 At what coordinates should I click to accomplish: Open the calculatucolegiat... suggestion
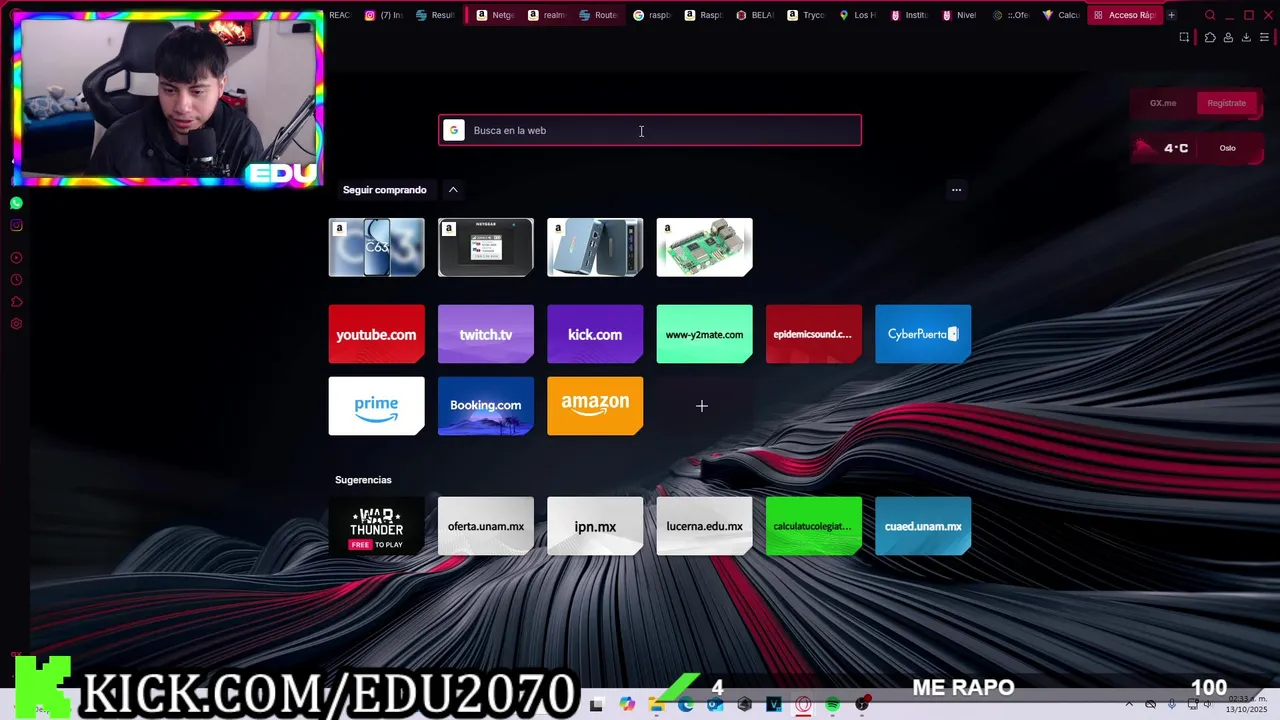coord(813,526)
